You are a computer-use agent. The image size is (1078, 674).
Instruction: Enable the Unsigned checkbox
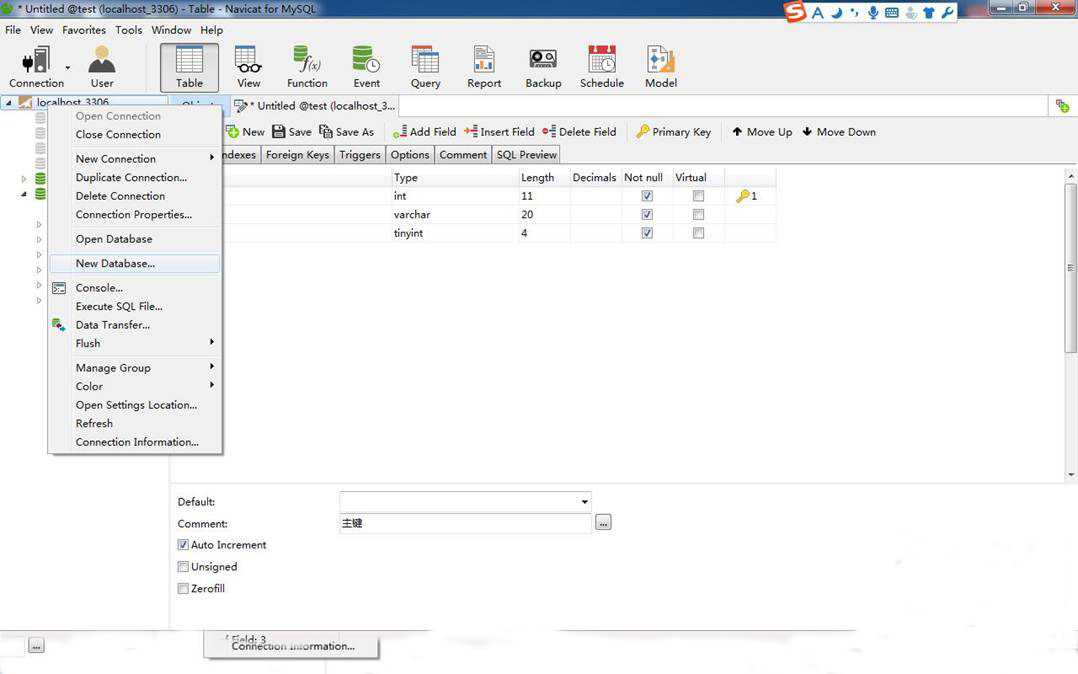[183, 567]
